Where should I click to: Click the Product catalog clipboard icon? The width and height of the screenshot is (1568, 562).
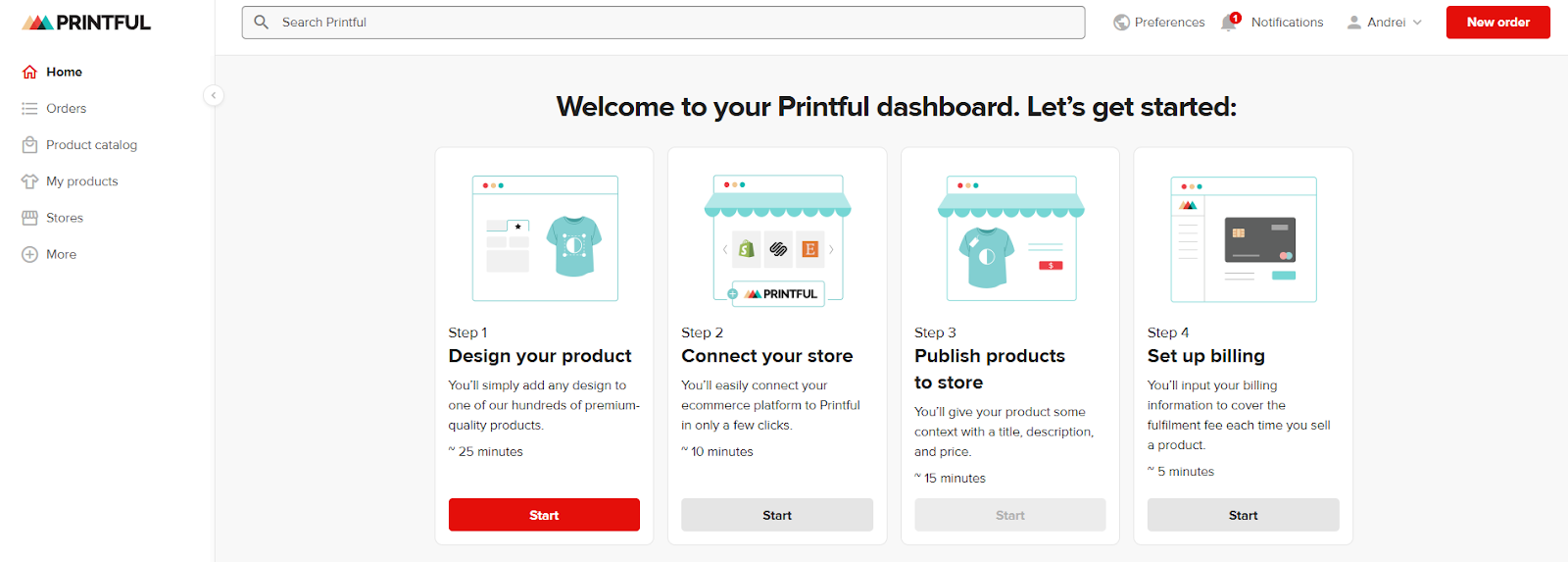[x=29, y=144]
